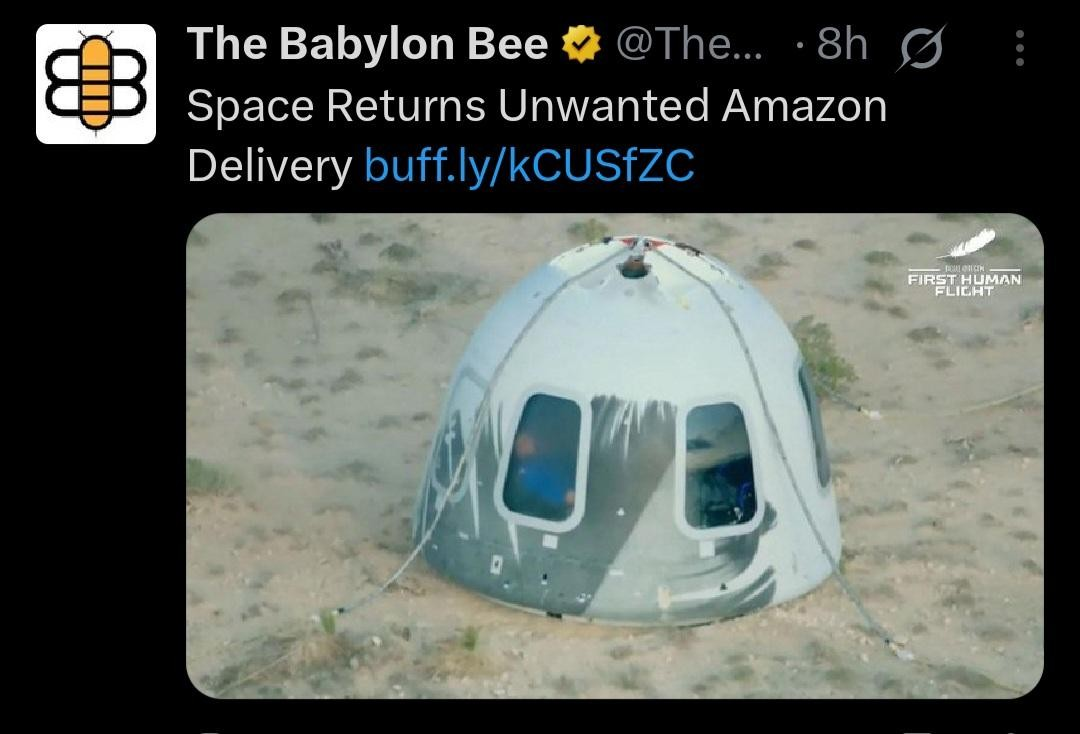Open the buff.ly/kCUSfZC link
The height and width of the screenshot is (734, 1080).
(x=529, y=166)
